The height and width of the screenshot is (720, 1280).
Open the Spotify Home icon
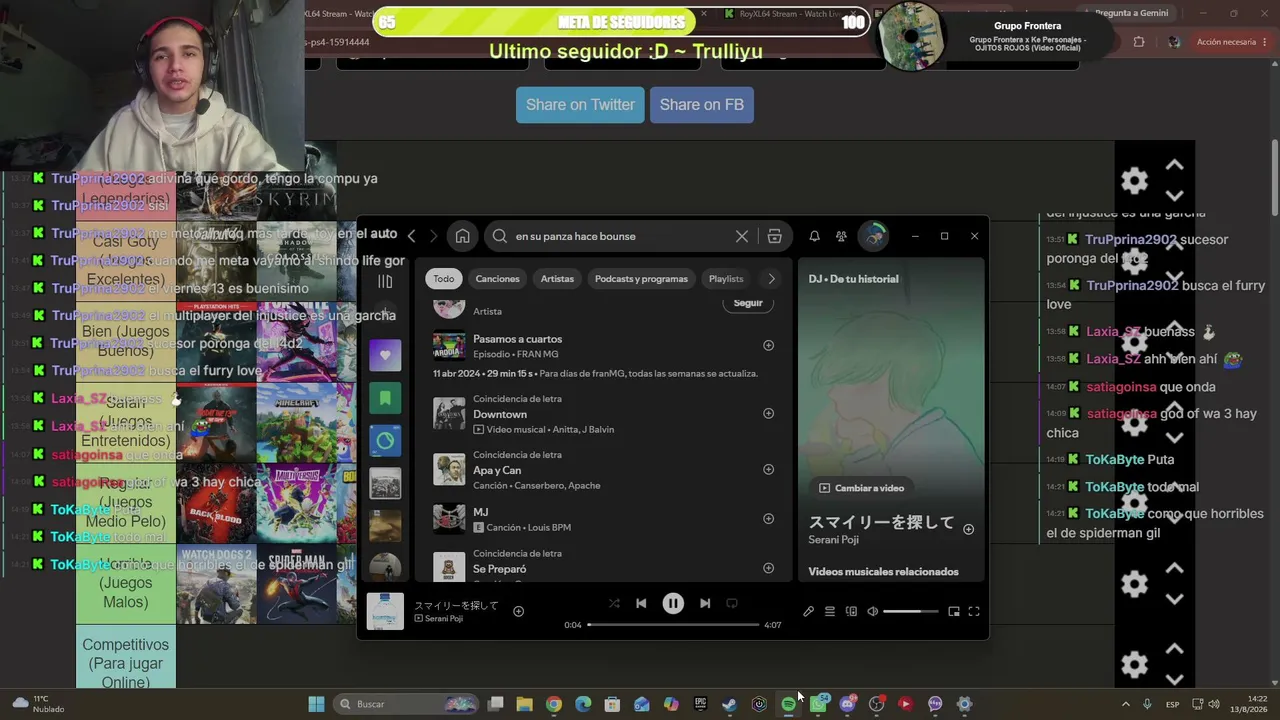point(462,236)
